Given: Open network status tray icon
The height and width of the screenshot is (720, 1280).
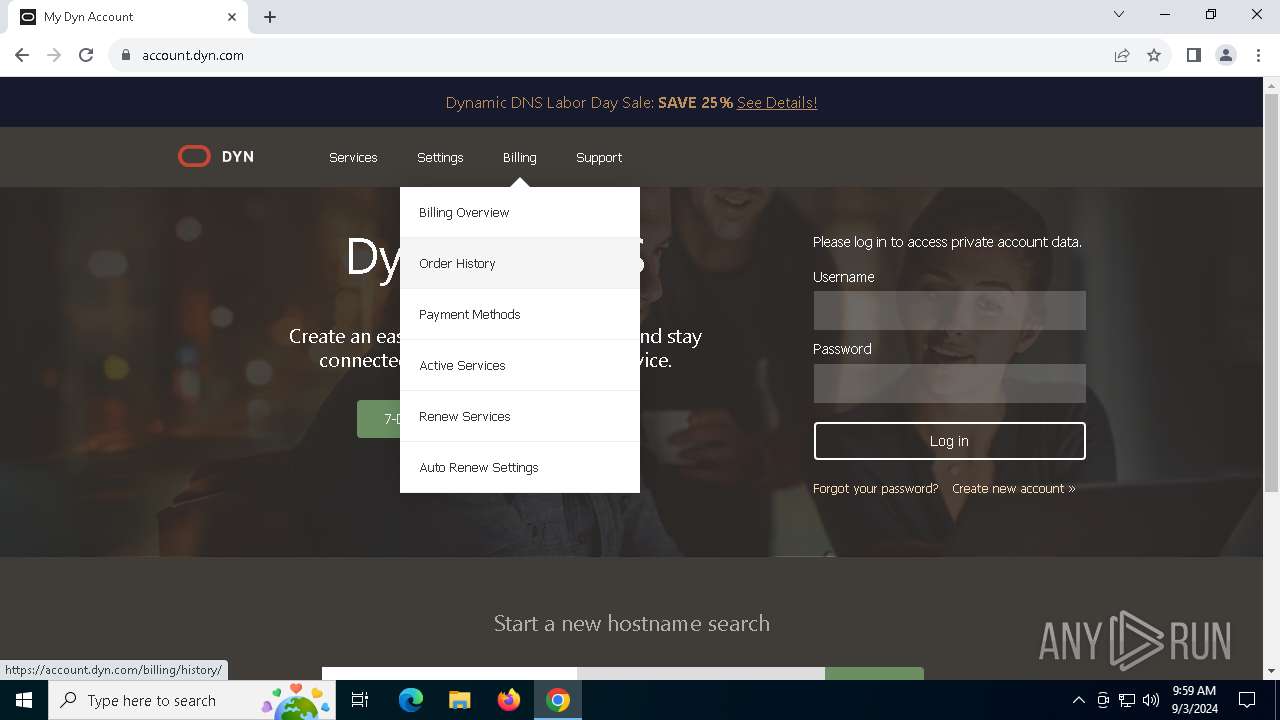Looking at the screenshot, I should 1127,700.
